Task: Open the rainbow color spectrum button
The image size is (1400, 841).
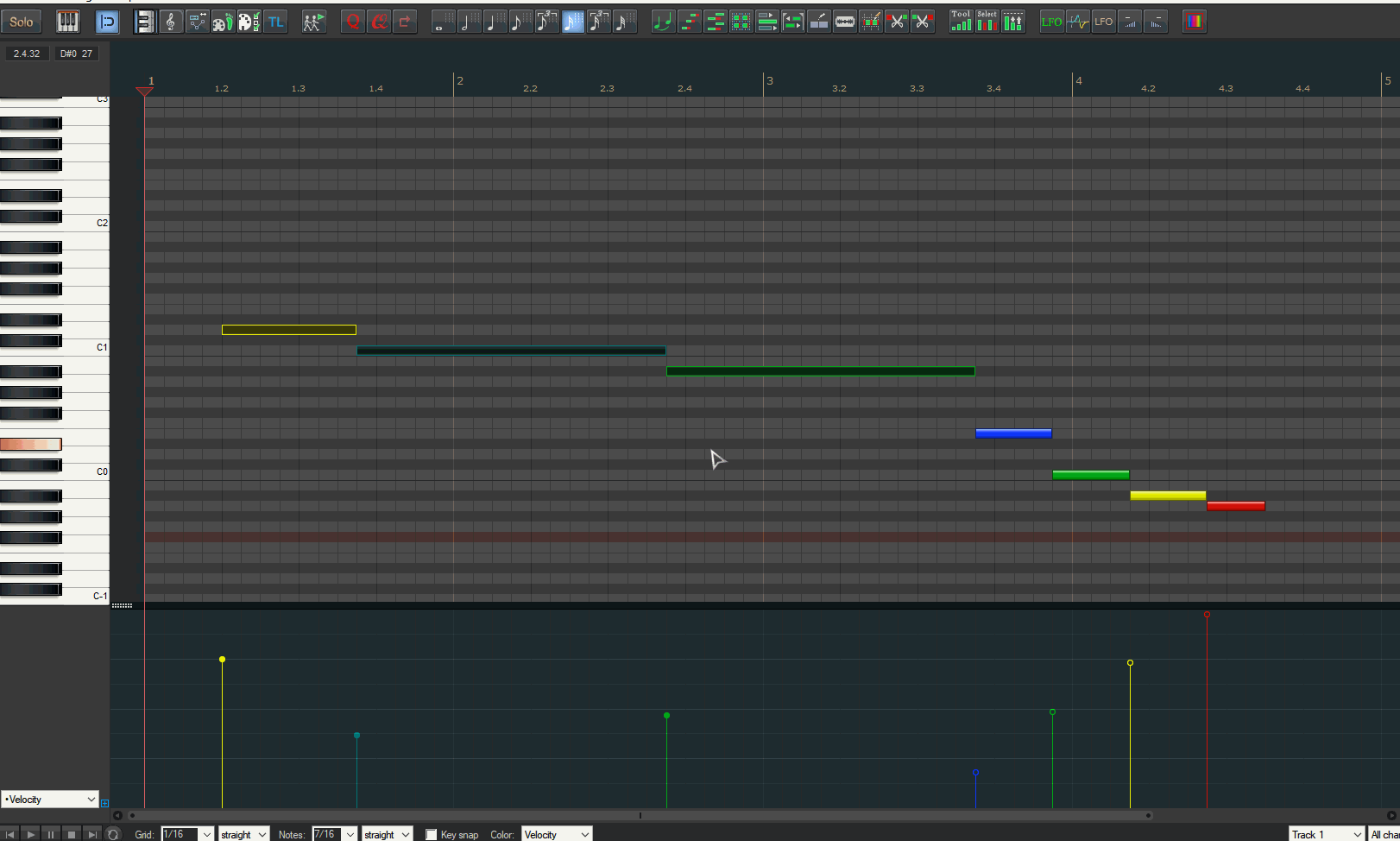Action: tap(1194, 22)
